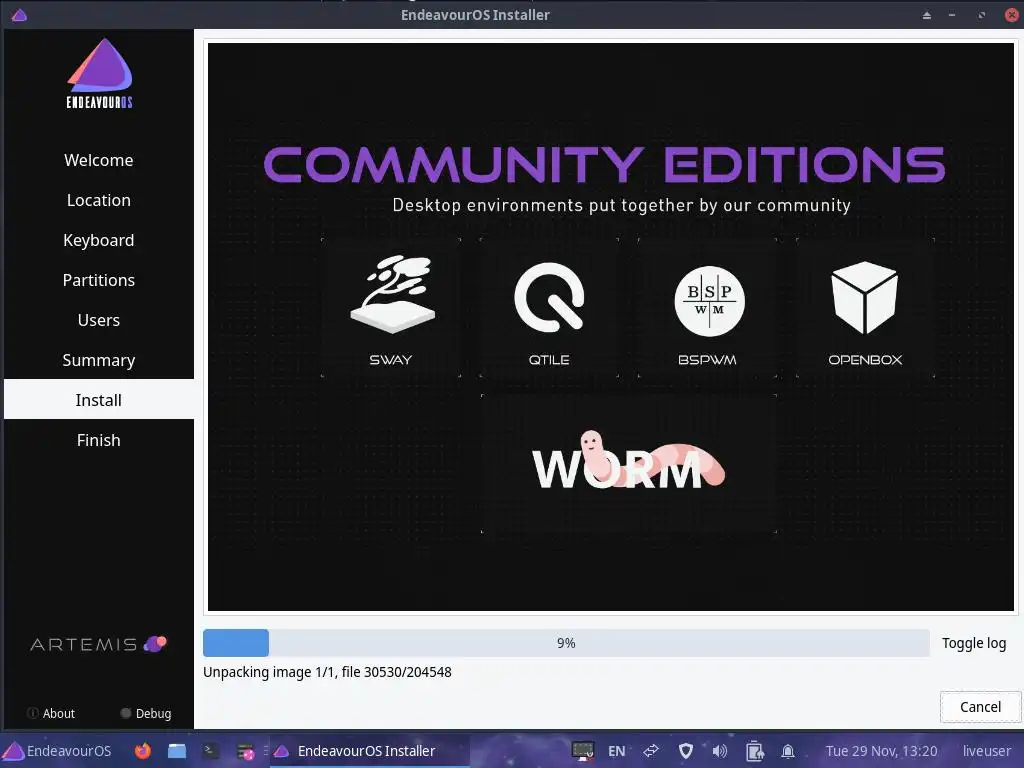Select the active Install step

click(x=99, y=400)
